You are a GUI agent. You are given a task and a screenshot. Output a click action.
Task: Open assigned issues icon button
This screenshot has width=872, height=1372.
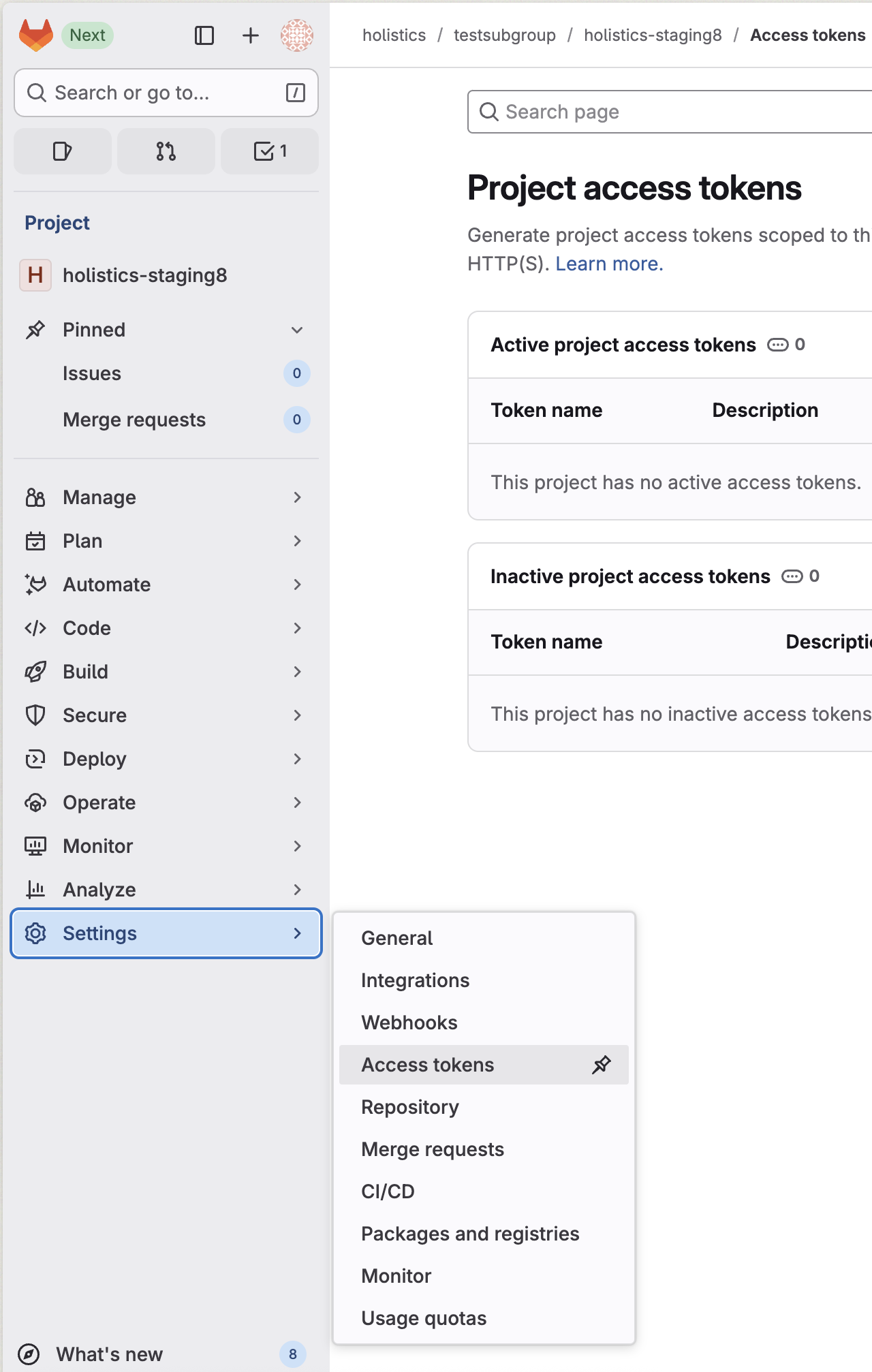[63, 151]
